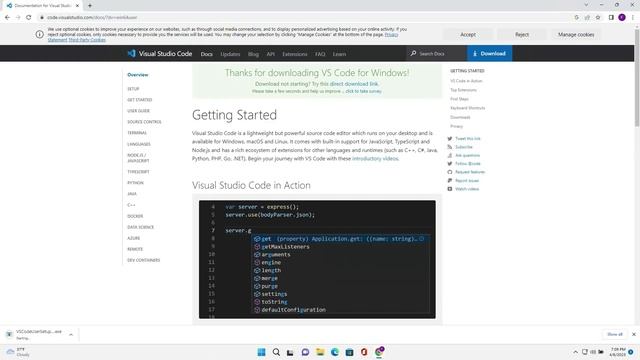Image resolution: width=640 pixels, height=360 pixels.
Task: Open File Explorer from the taskbar
Action: coord(320,352)
